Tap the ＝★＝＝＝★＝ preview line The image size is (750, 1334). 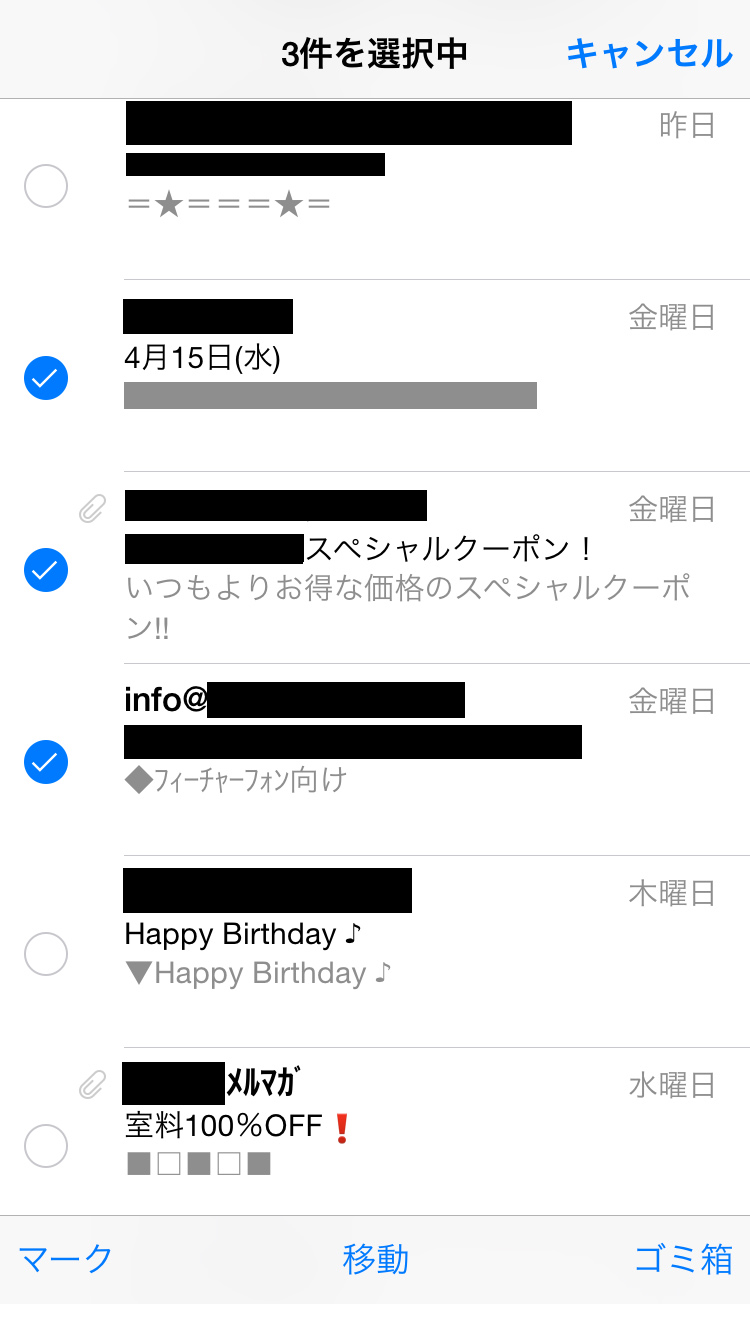229,205
